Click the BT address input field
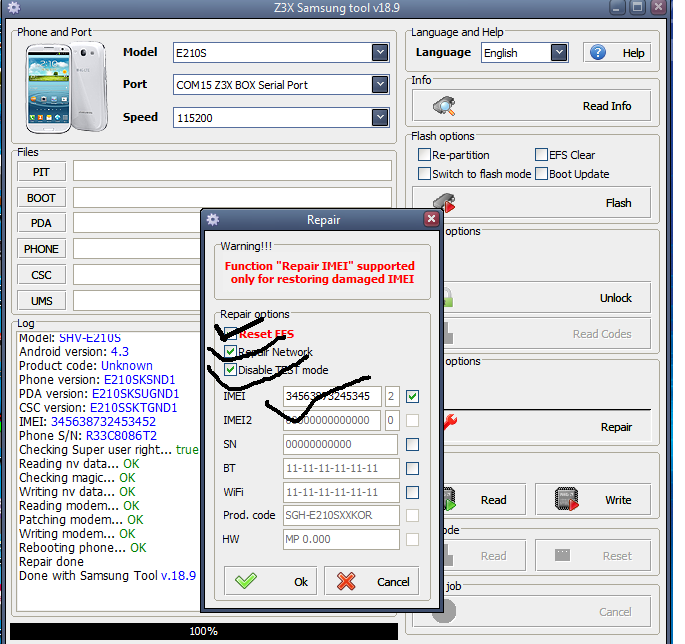Screen dimensions: 685x644 tap(341, 468)
